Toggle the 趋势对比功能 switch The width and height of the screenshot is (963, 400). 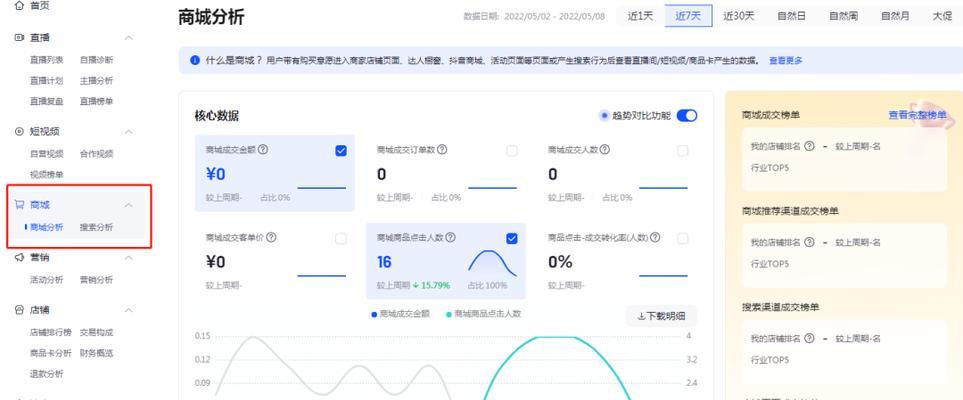(x=687, y=116)
